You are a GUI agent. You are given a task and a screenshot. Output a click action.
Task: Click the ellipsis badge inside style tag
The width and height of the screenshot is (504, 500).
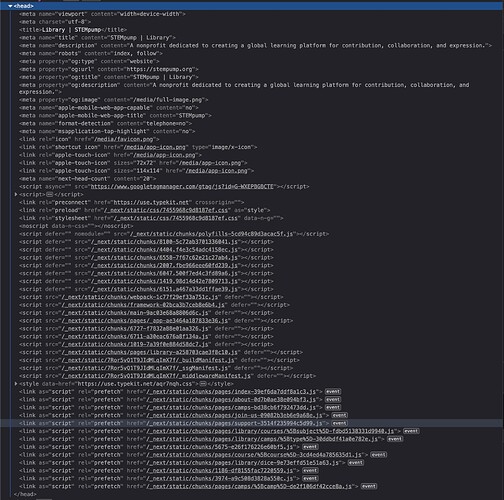[x=203, y=384]
